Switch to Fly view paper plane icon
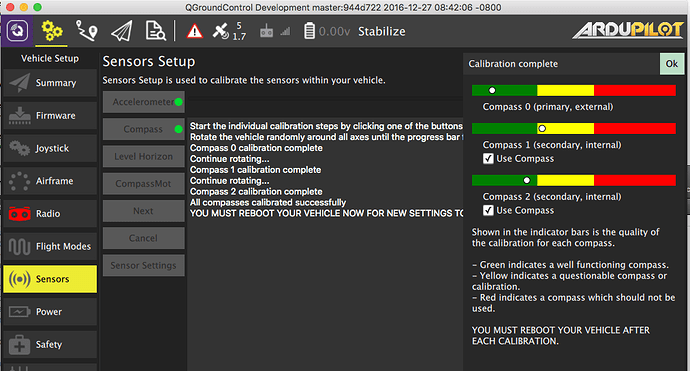This screenshot has height=371, width=690. point(121,31)
